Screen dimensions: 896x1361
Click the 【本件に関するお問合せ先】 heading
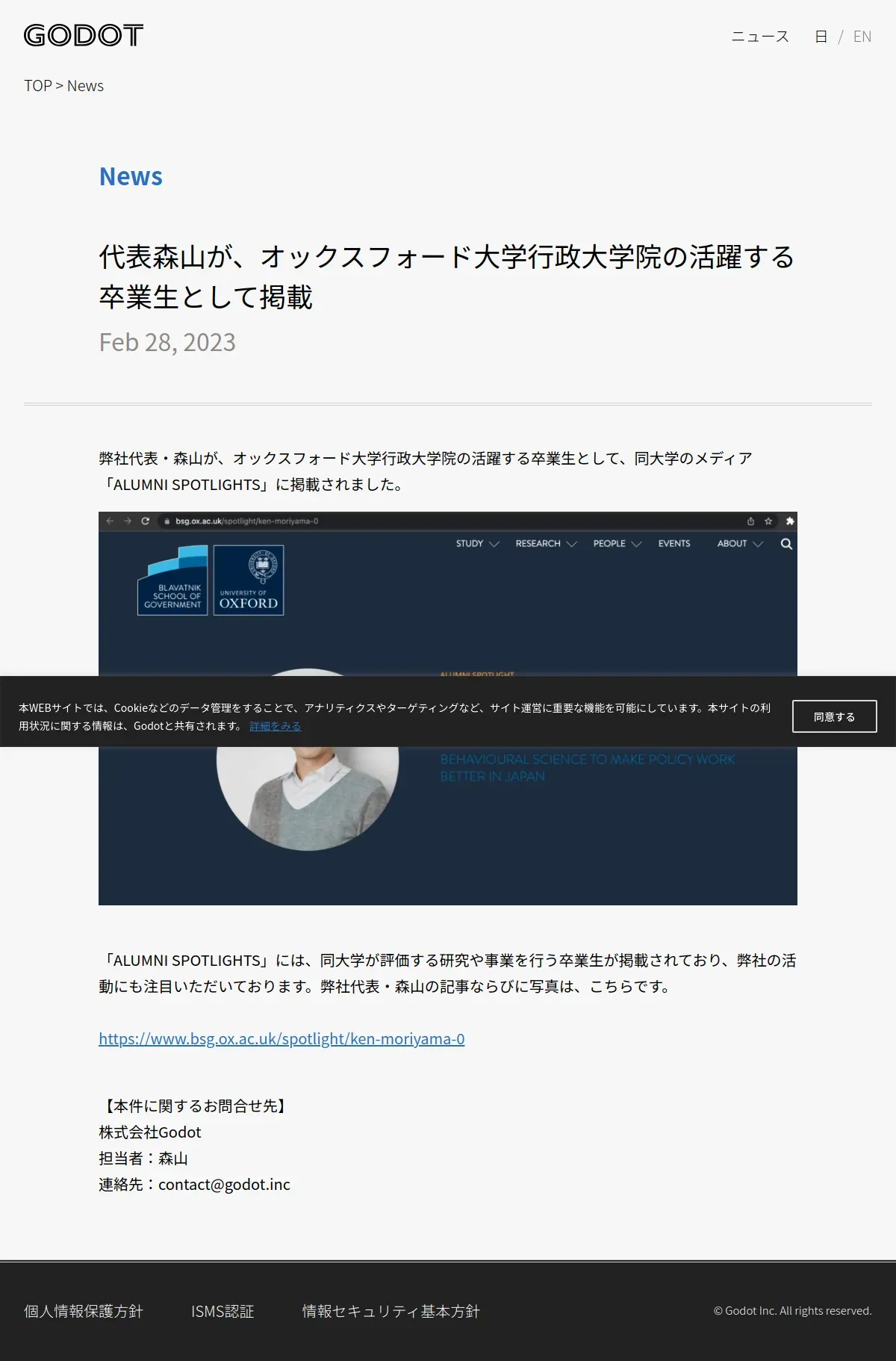195,1106
